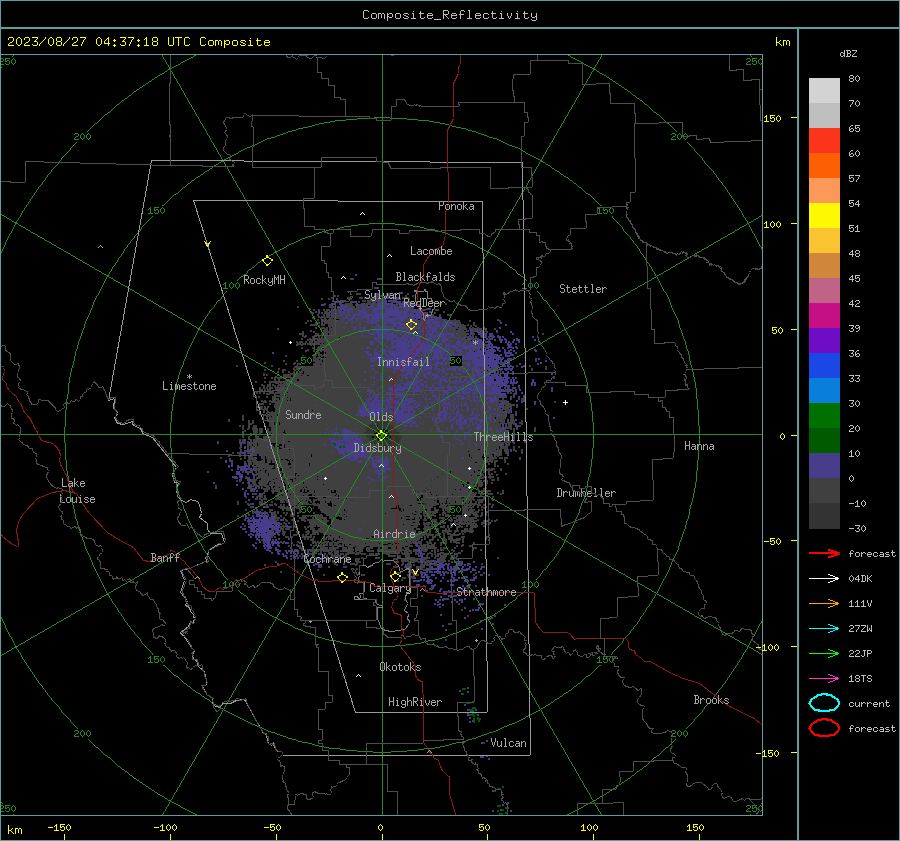The width and height of the screenshot is (900, 841).
Task: Click the dBZ legend heading
Action: click(x=848, y=53)
